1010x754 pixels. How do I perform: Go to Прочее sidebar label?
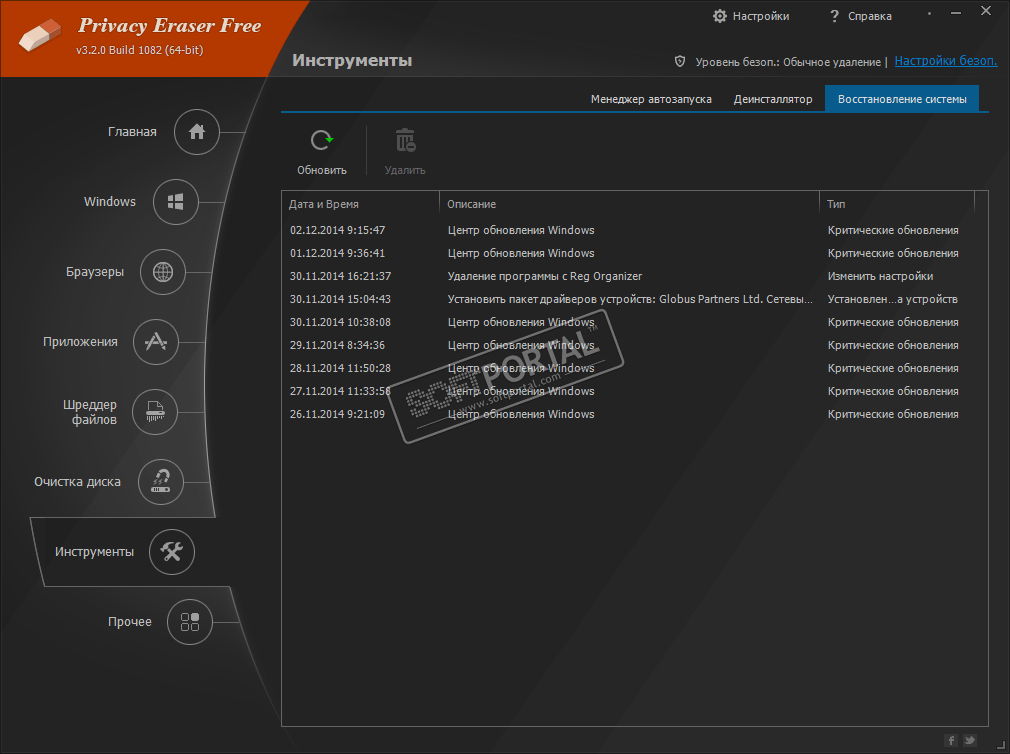click(x=129, y=622)
